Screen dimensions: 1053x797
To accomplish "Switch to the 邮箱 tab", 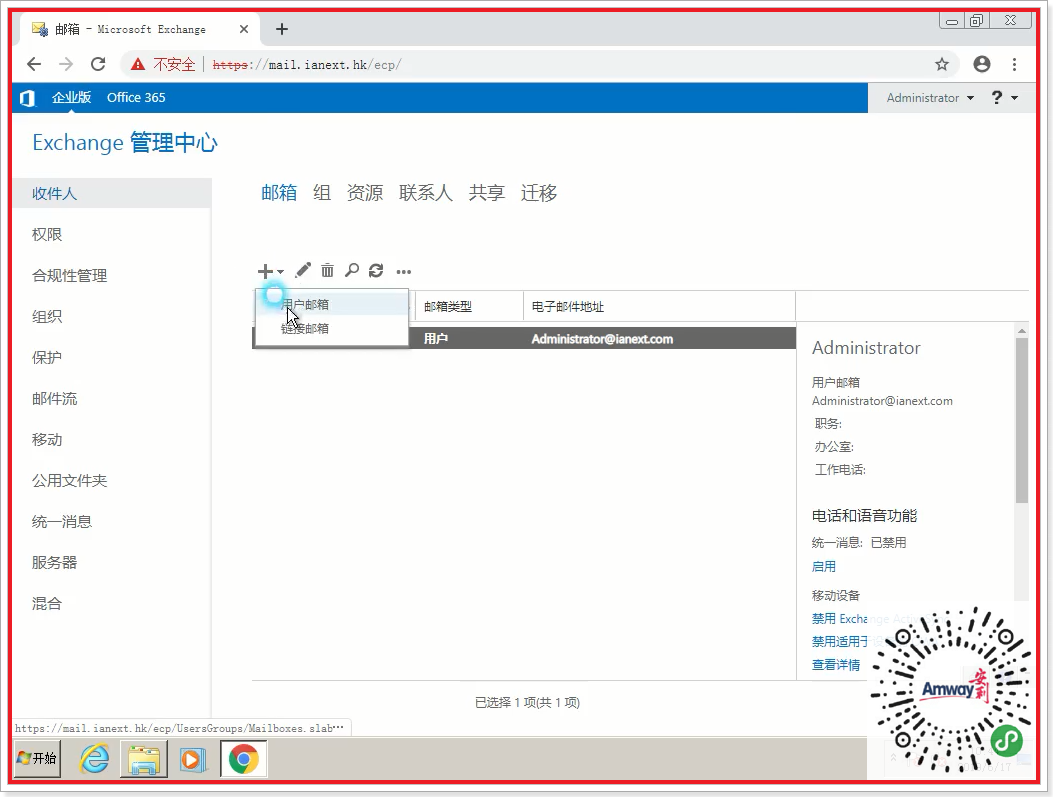I will click(279, 193).
